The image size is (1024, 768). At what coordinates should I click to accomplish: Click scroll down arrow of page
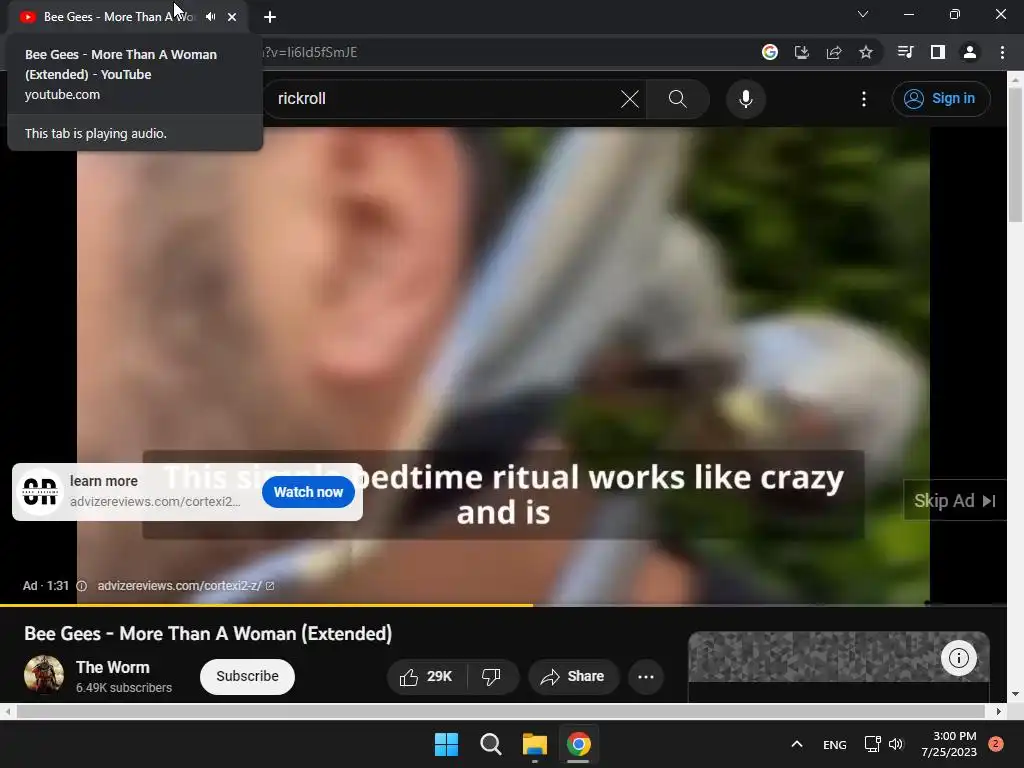[x=1016, y=694]
